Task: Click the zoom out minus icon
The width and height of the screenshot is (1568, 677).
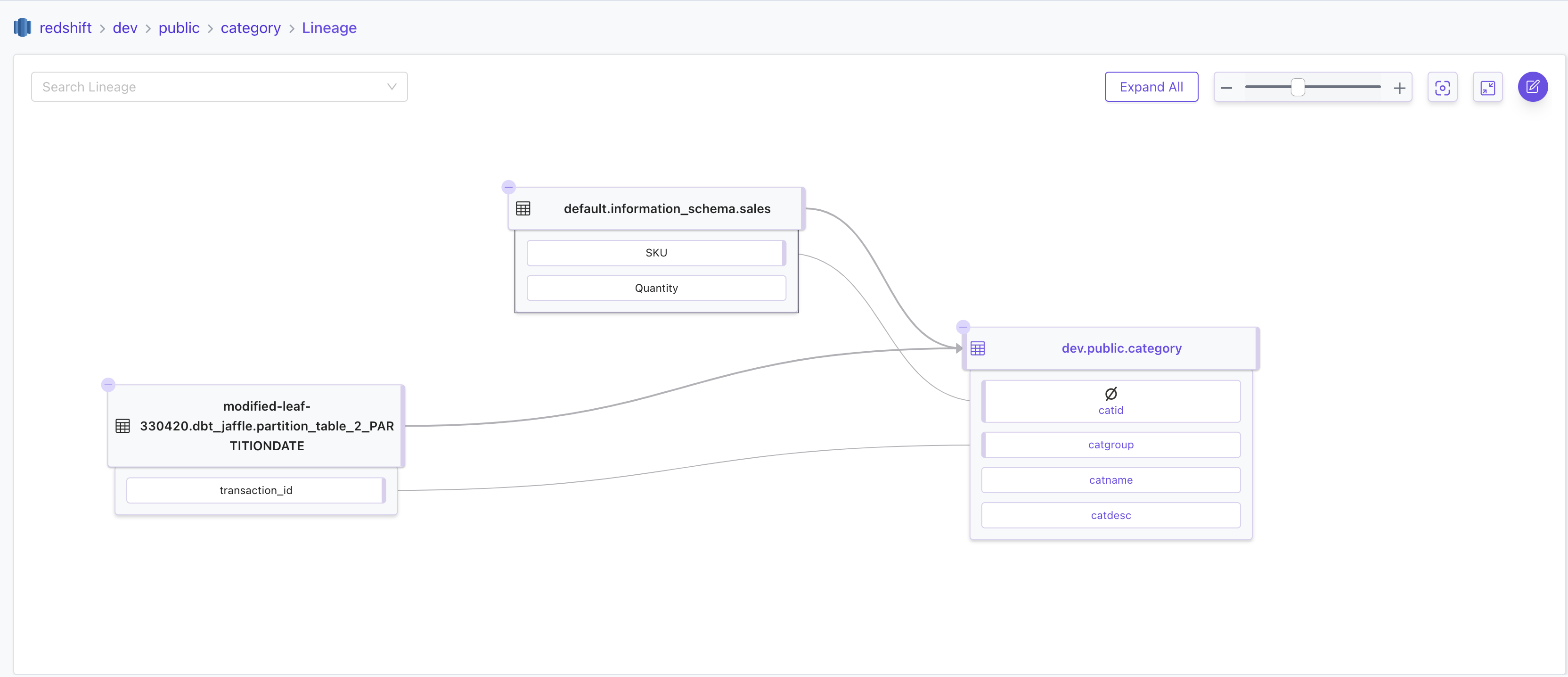Action: pyautogui.click(x=1226, y=88)
